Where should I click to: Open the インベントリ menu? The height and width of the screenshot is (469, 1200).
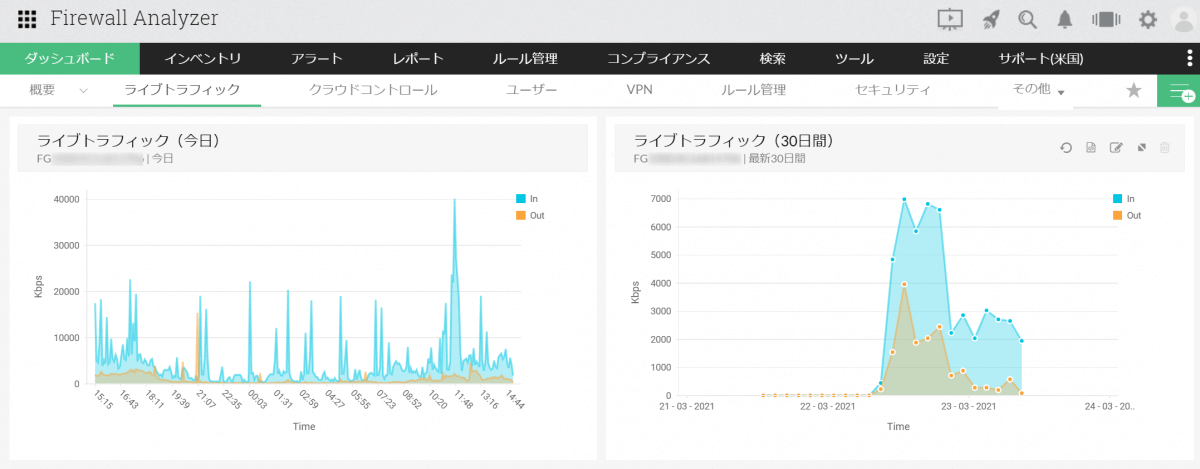point(203,58)
